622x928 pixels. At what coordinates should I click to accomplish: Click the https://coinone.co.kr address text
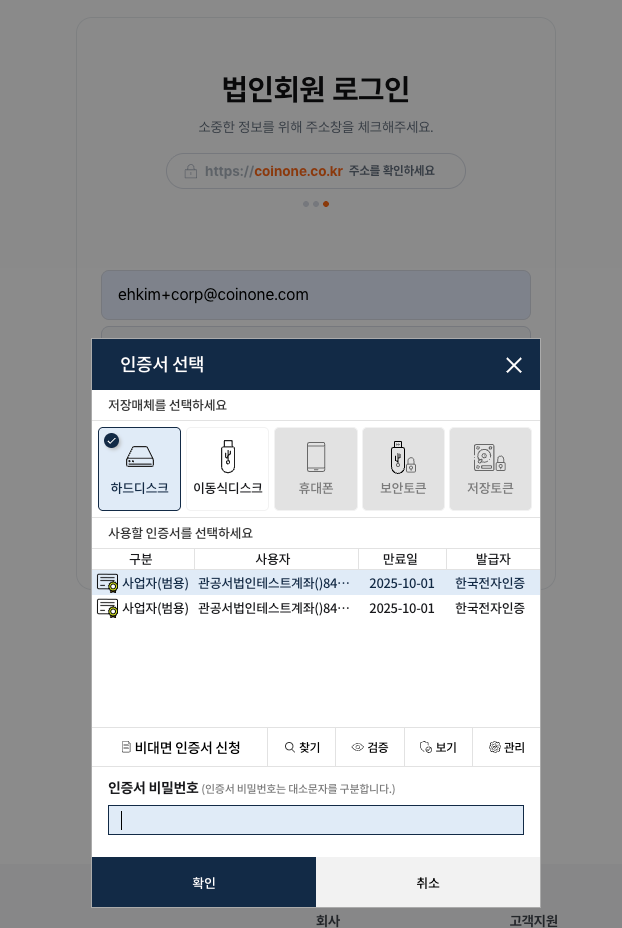[x=274, y=171]
